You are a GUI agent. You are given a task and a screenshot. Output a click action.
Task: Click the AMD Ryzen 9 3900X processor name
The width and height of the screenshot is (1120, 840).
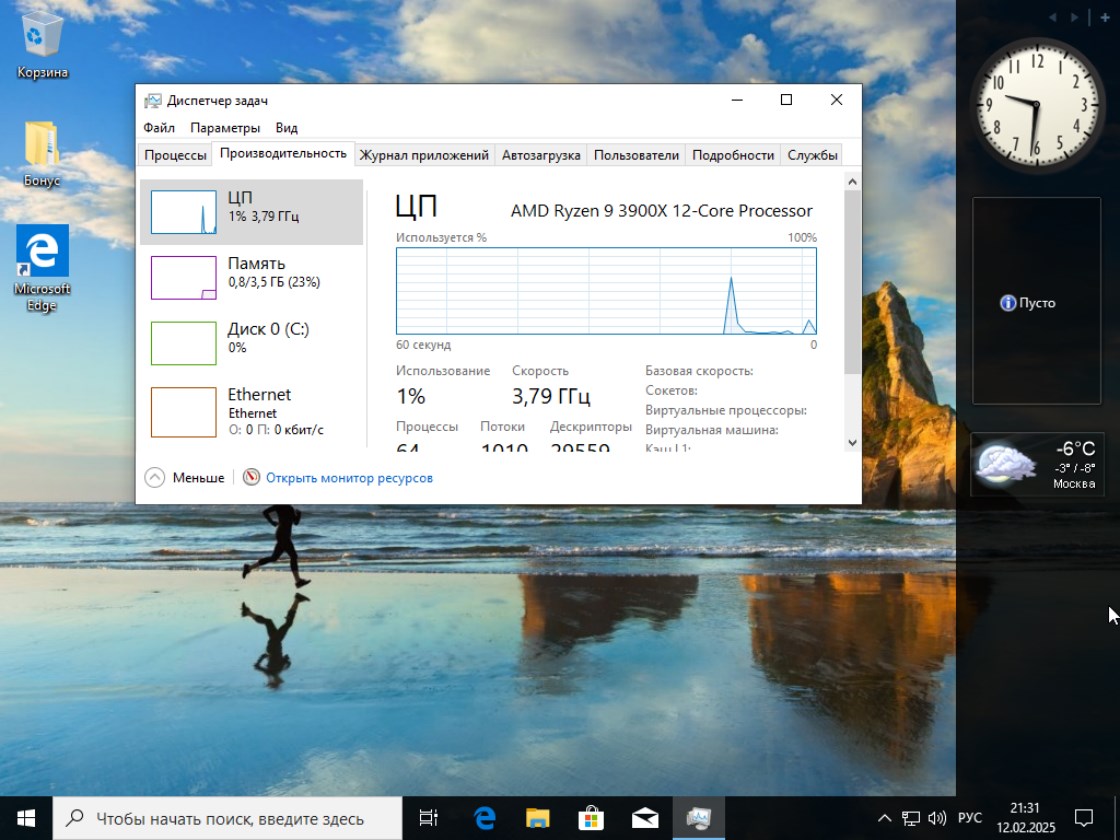661,211
